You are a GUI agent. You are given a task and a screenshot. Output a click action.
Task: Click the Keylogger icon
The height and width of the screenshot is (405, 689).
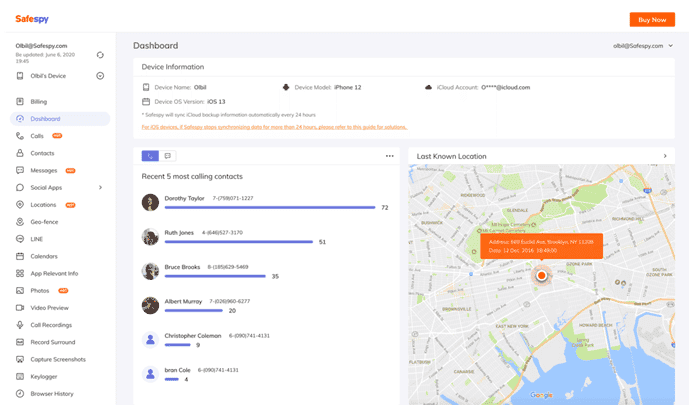20,376
